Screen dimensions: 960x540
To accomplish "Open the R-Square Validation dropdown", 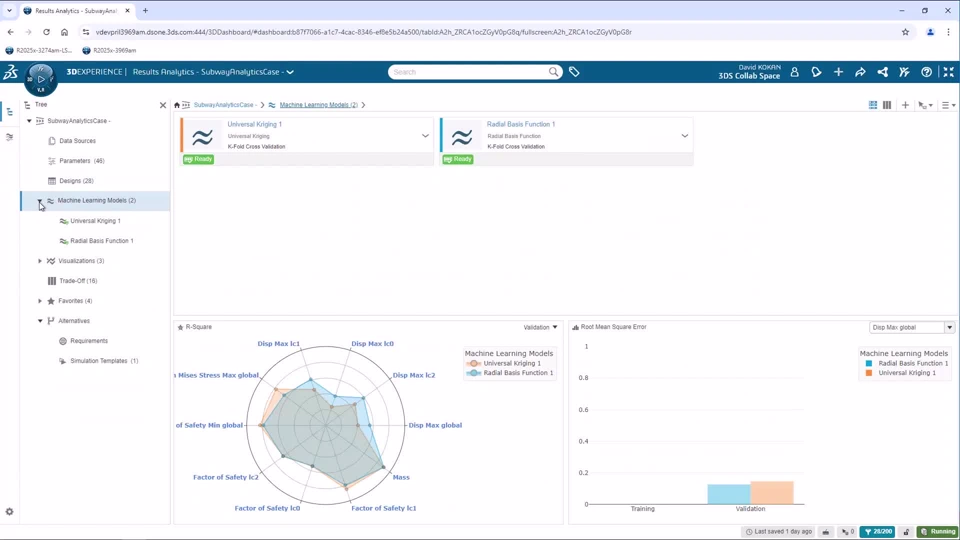I will point(540,328).
